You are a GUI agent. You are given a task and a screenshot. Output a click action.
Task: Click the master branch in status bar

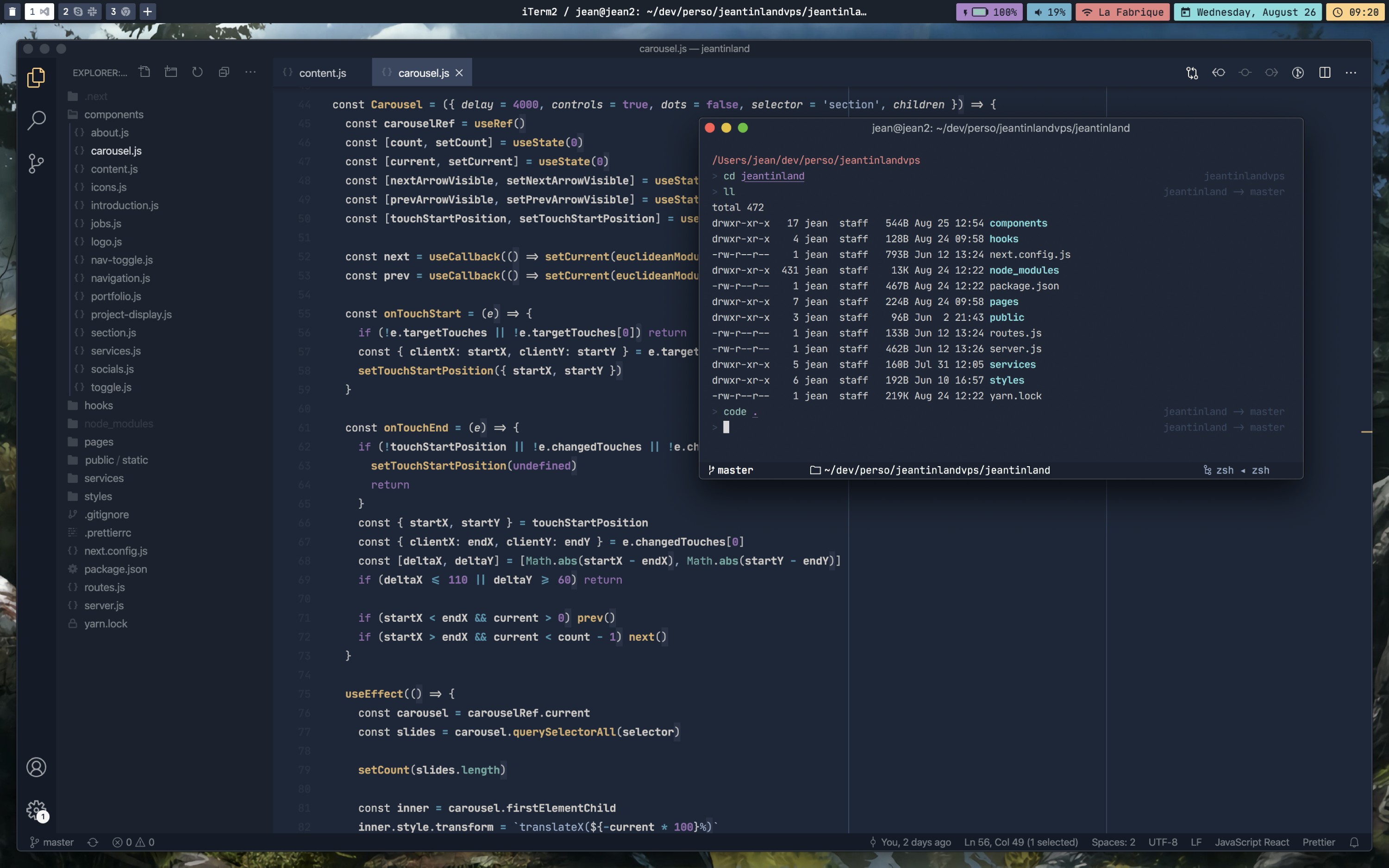point(52,842)
